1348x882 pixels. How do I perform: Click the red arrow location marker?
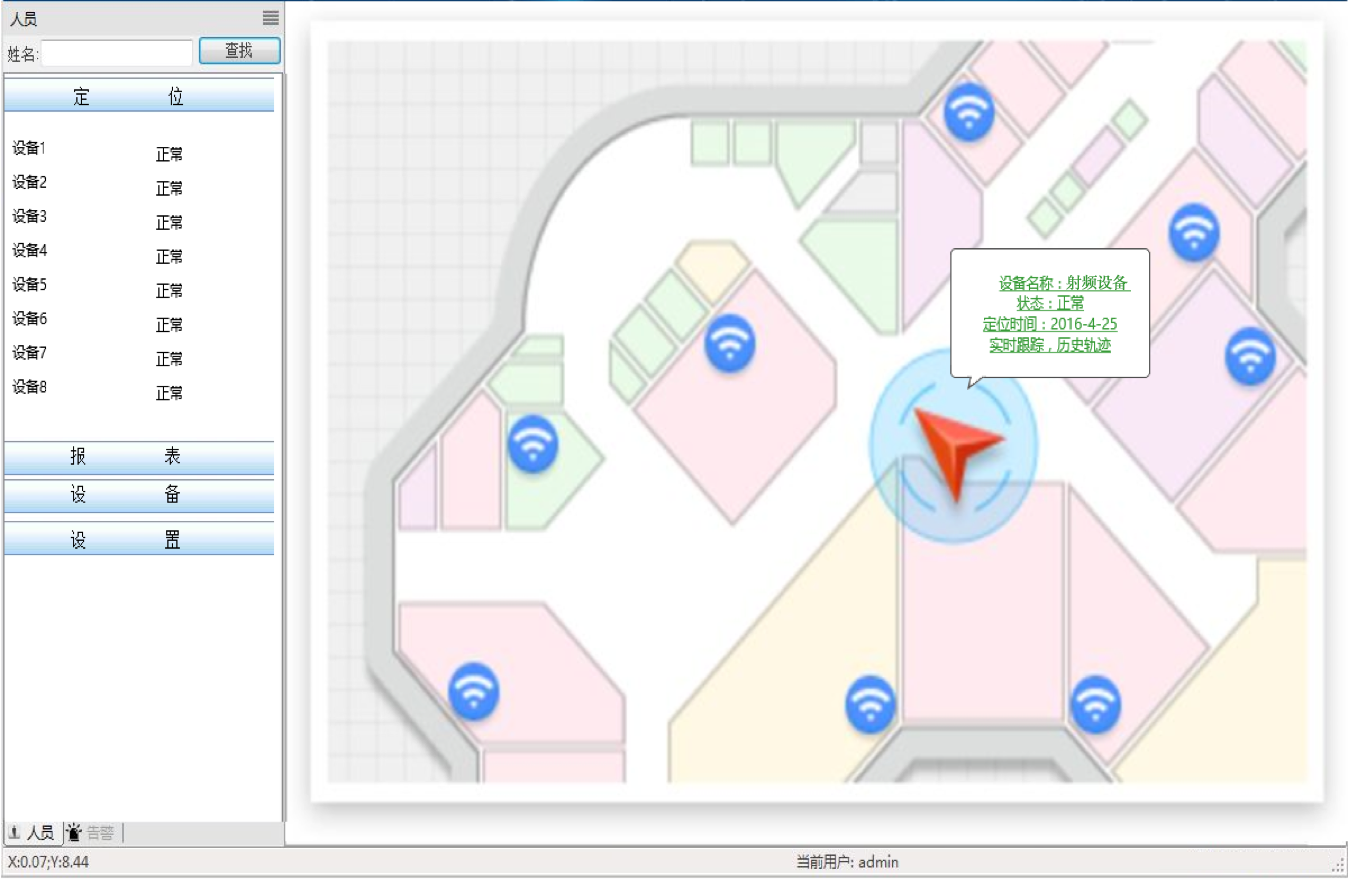[x=956, y=450]
